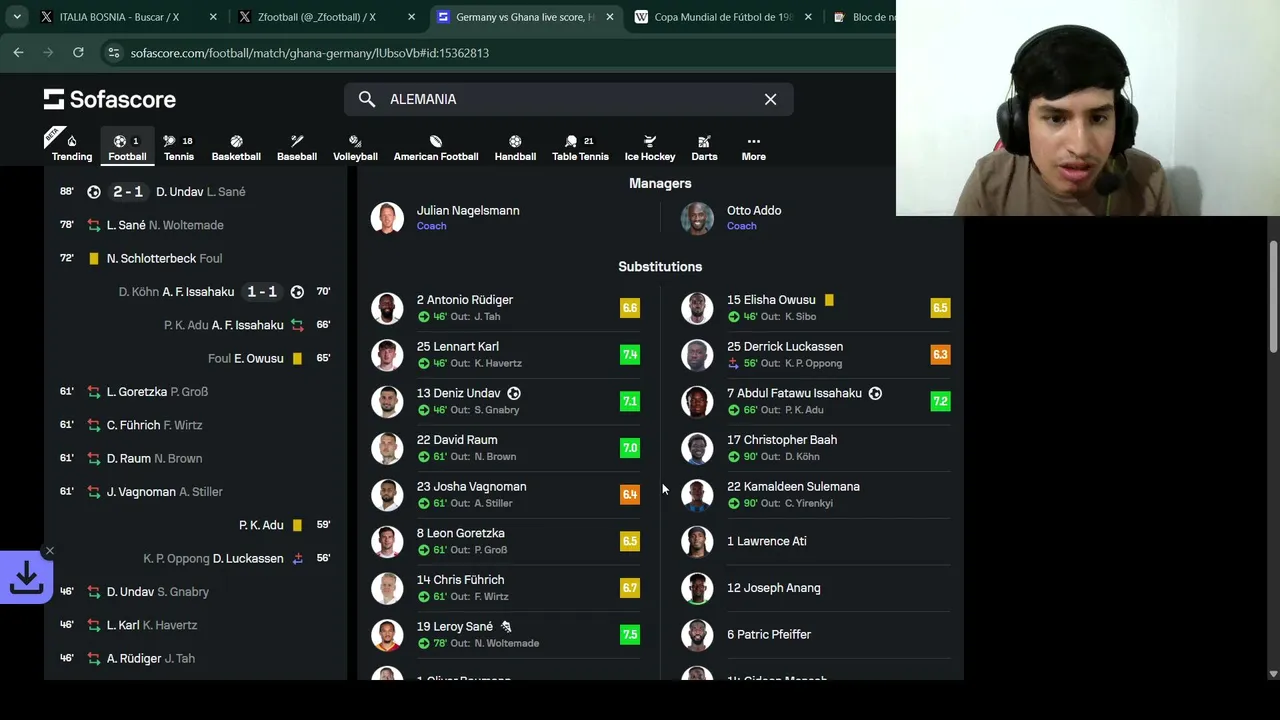Open the Baseball section
The width and height of the screenshot is (1280, 720).
[297, 147]
